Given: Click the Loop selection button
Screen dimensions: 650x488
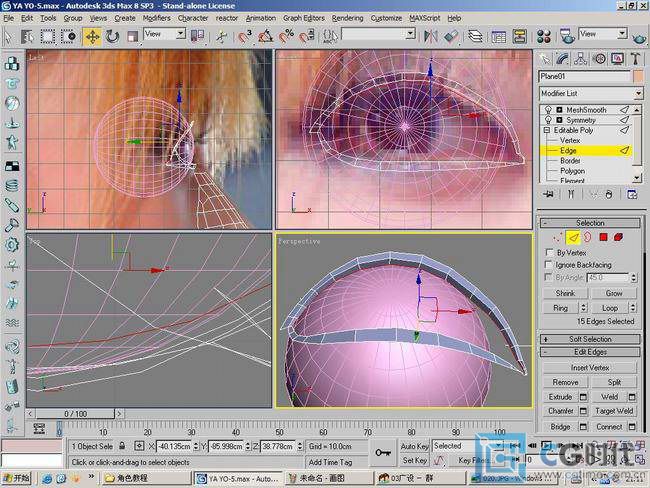Looking at the screenshot, I should click(610, 308).
